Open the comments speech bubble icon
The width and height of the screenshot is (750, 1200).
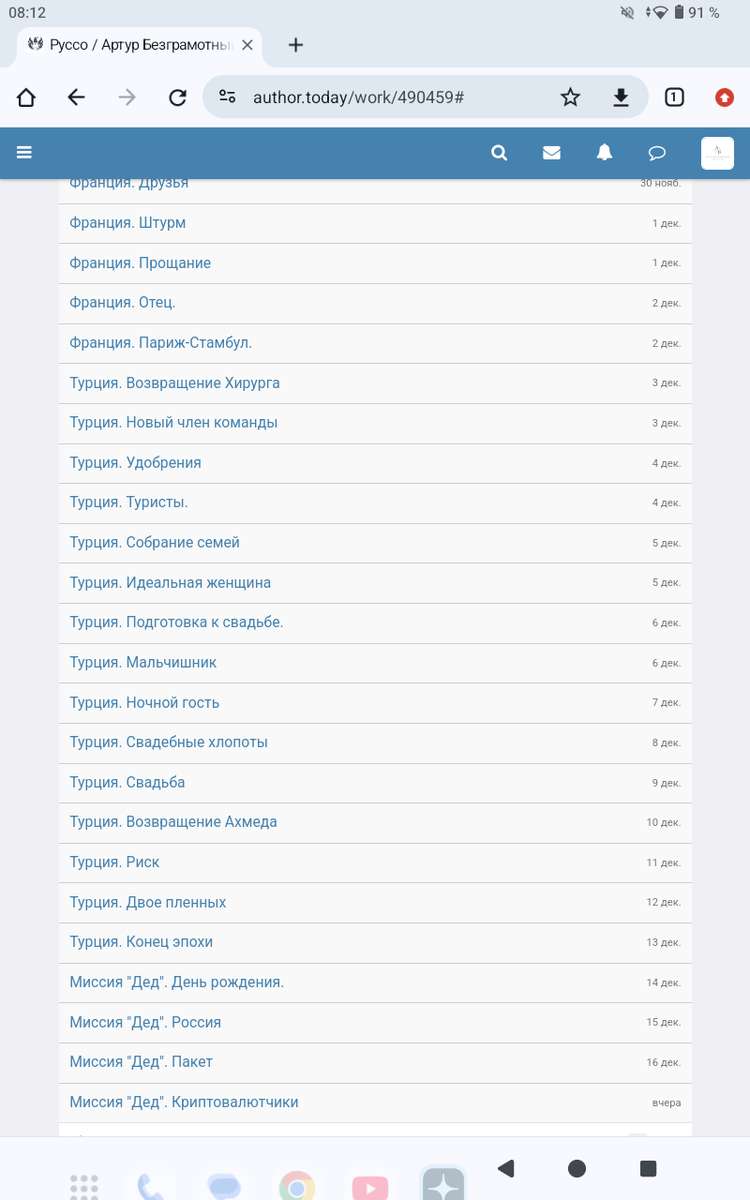[x=657, y=153]
